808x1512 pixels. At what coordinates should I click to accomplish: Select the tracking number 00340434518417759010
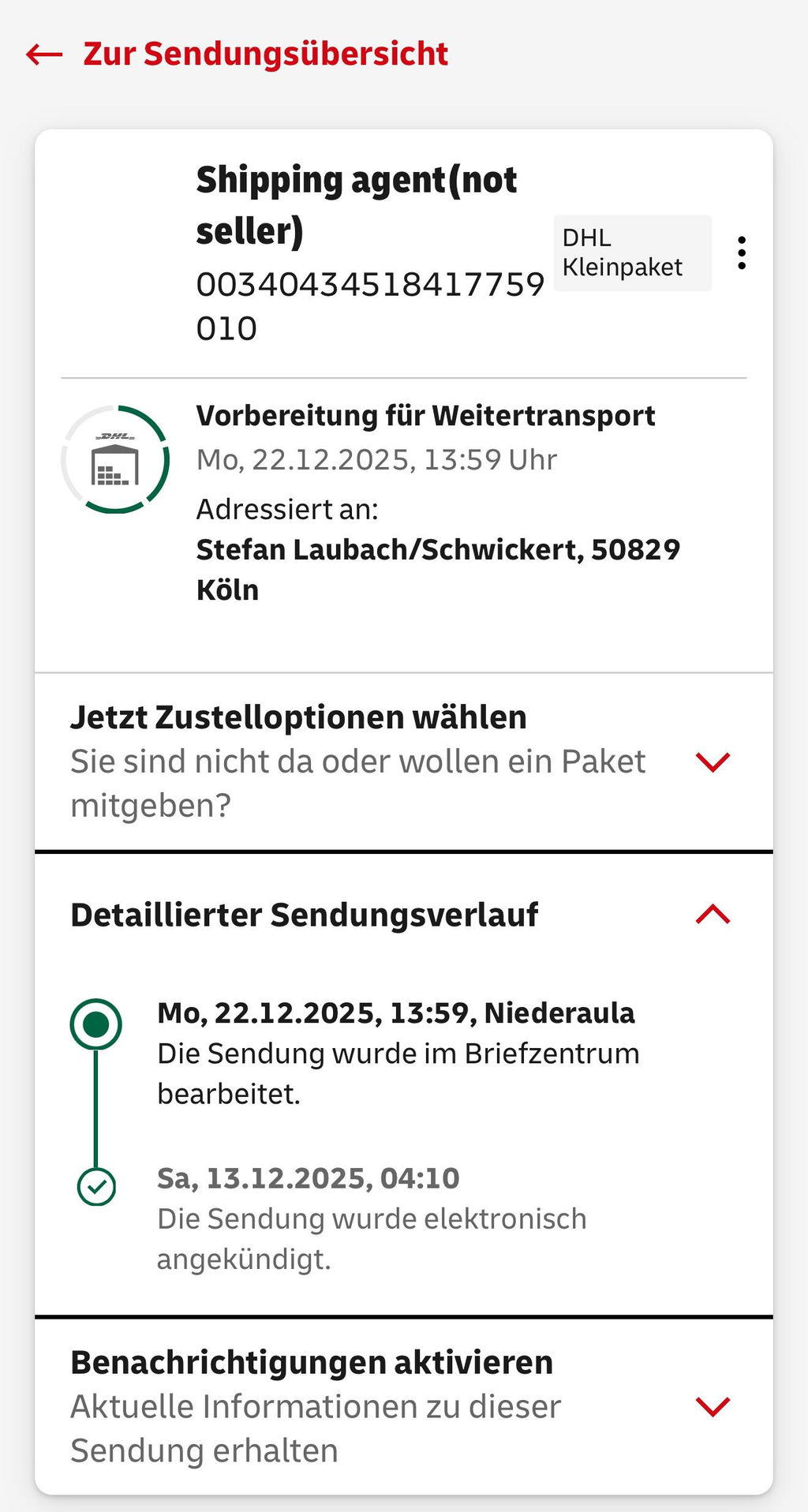pos(370,306)
